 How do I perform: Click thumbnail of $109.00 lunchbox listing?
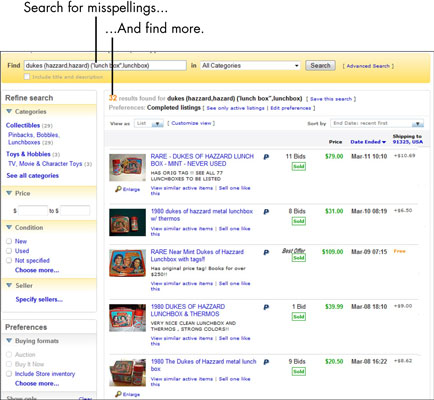[x=127, y=263]
